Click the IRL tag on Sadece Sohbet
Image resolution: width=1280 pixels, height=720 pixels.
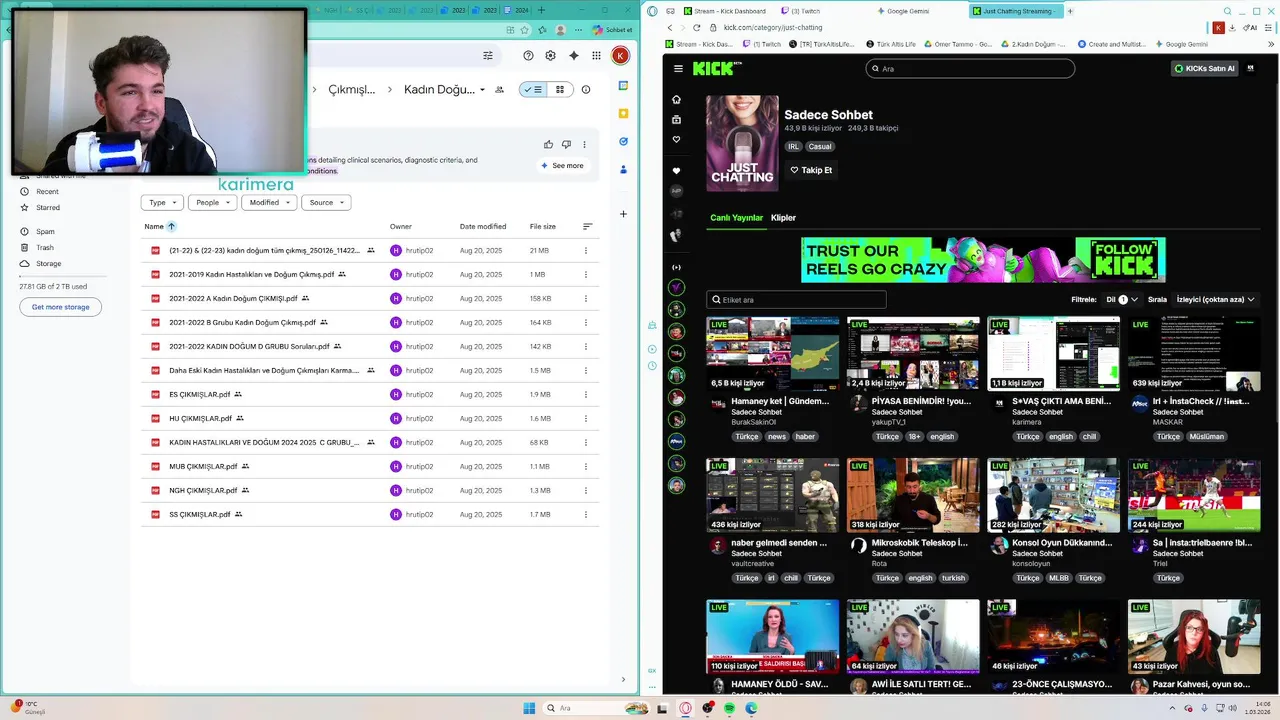pyautogui.click(x=793, y=147)
